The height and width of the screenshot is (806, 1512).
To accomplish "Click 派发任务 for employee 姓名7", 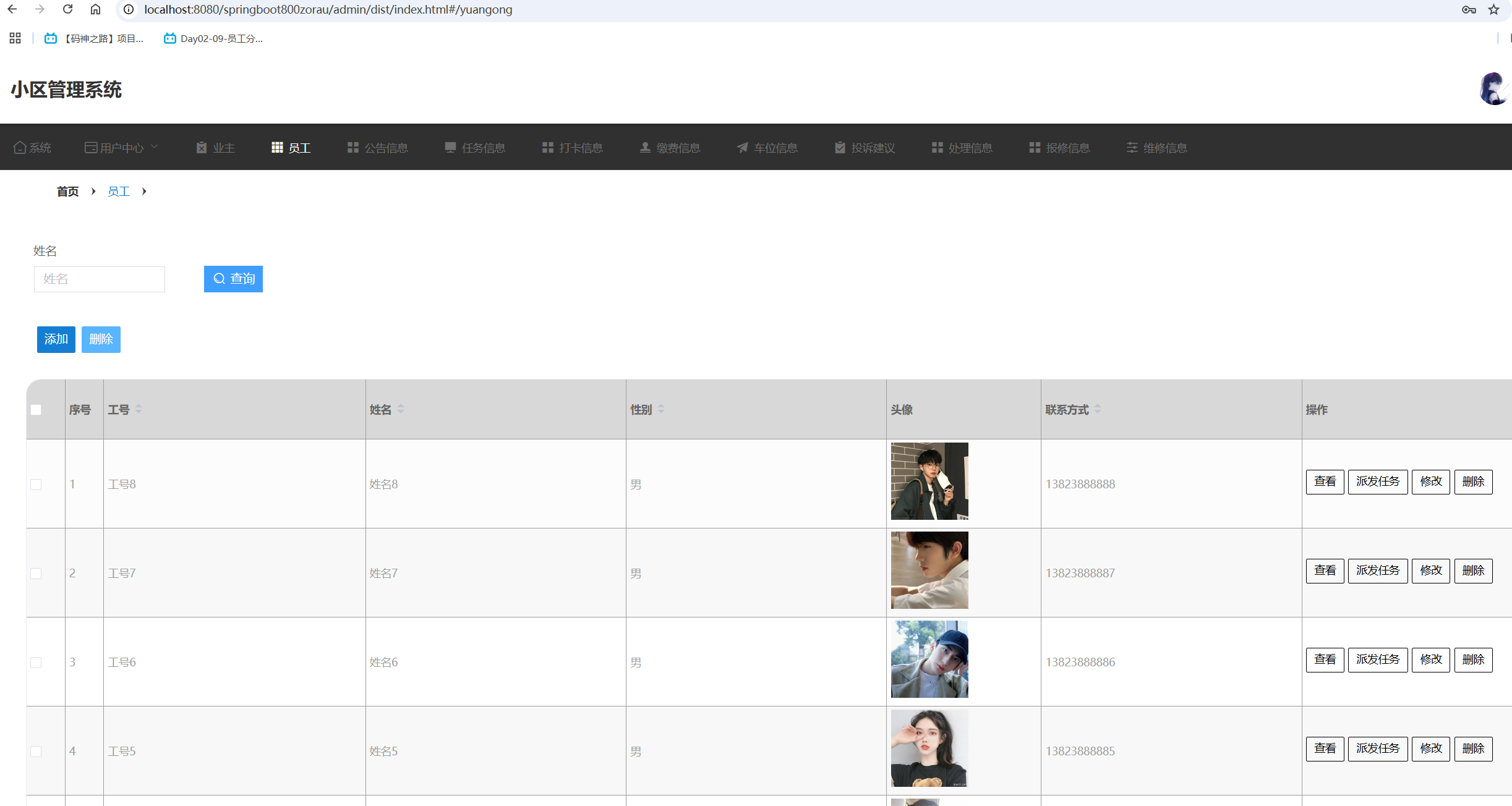I will [x=1377, y=571].
